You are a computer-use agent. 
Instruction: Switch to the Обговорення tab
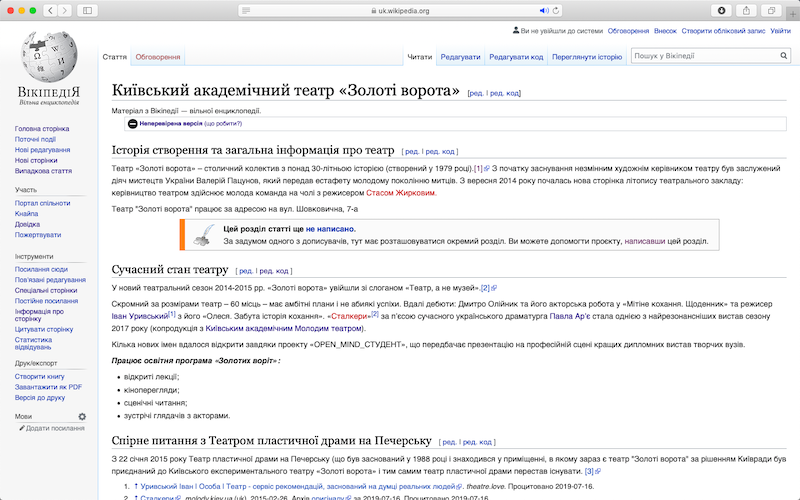click(x=158, y=57)
